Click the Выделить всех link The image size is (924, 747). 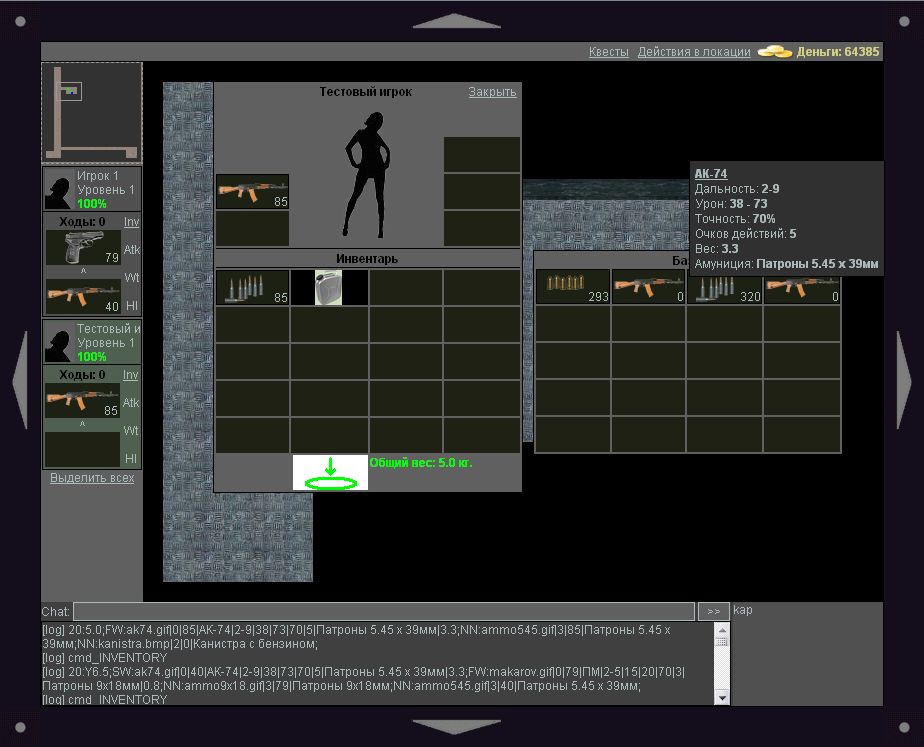click(92, 478)
